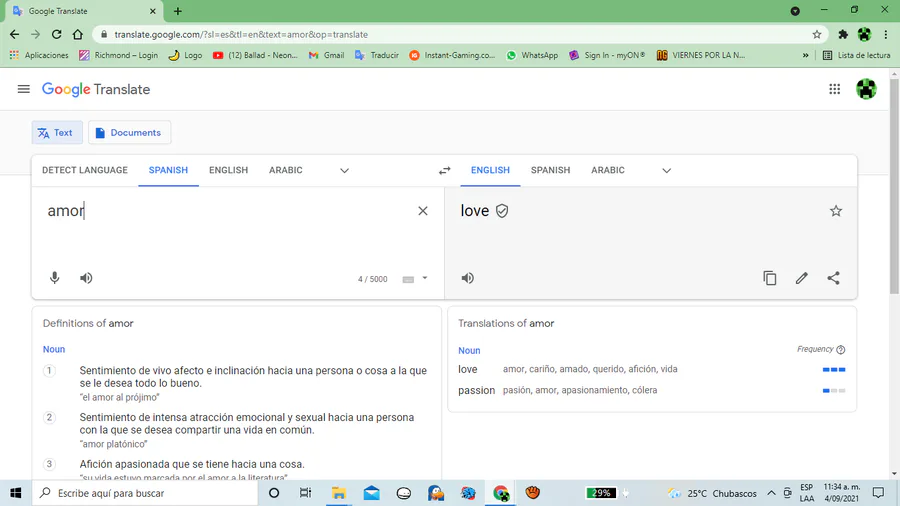This screenshot has width=900, height=506.
Task: Open Task View in the taskbar
Action: point(305,493)
